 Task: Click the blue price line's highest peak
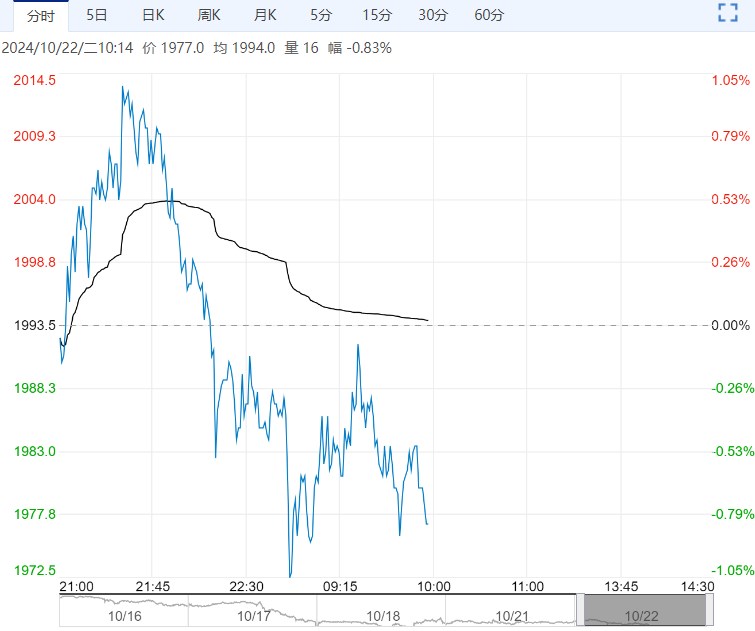(x=123, y=87)
